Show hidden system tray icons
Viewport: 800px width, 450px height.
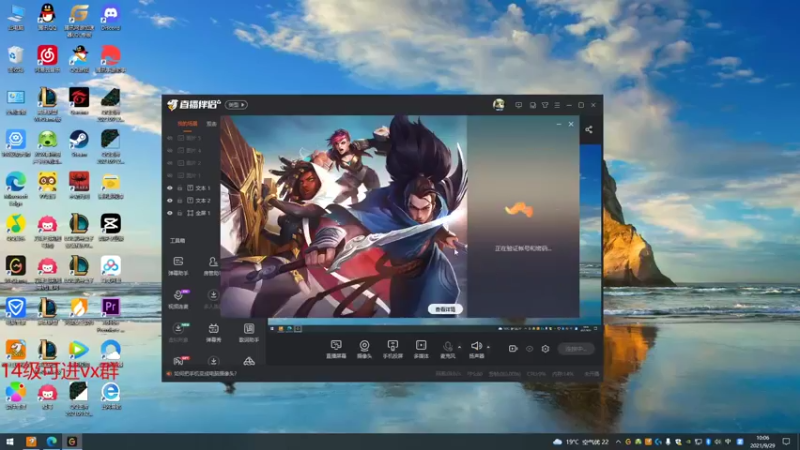(618, 442)
